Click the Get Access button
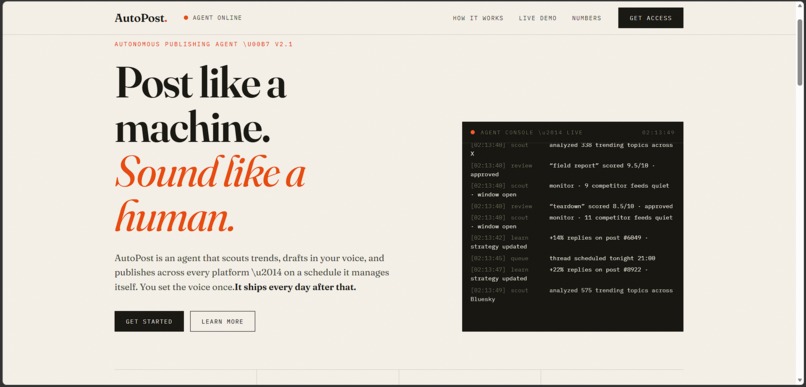 click(651, 18)
